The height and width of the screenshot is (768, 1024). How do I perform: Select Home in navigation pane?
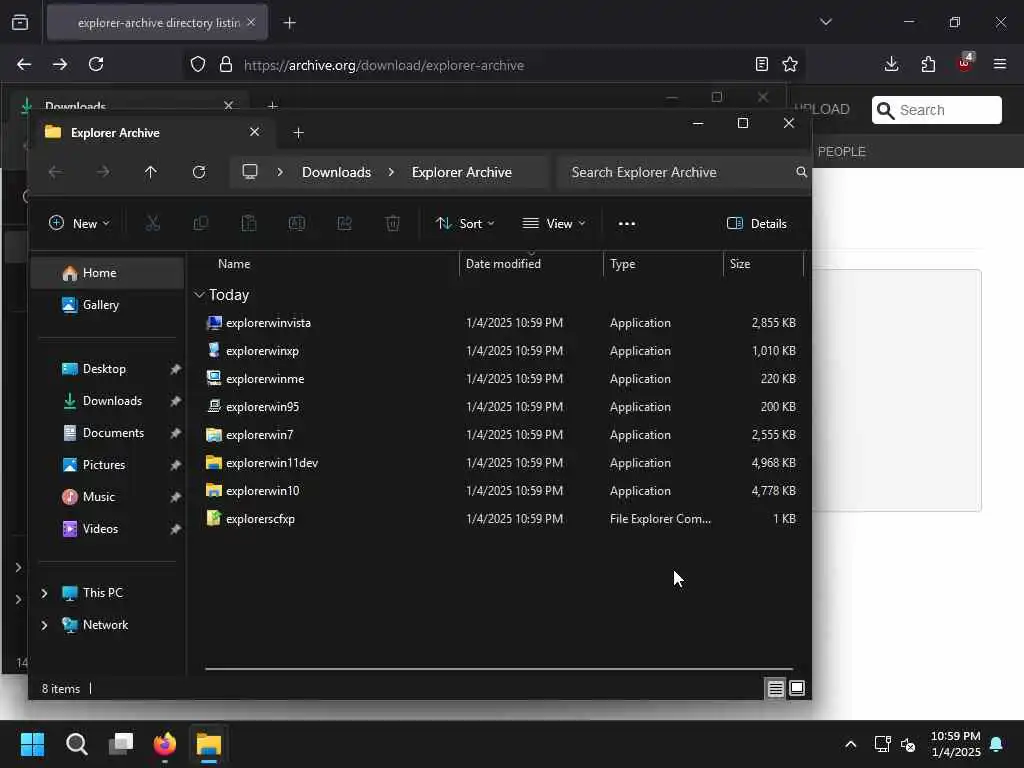point(107,273)
